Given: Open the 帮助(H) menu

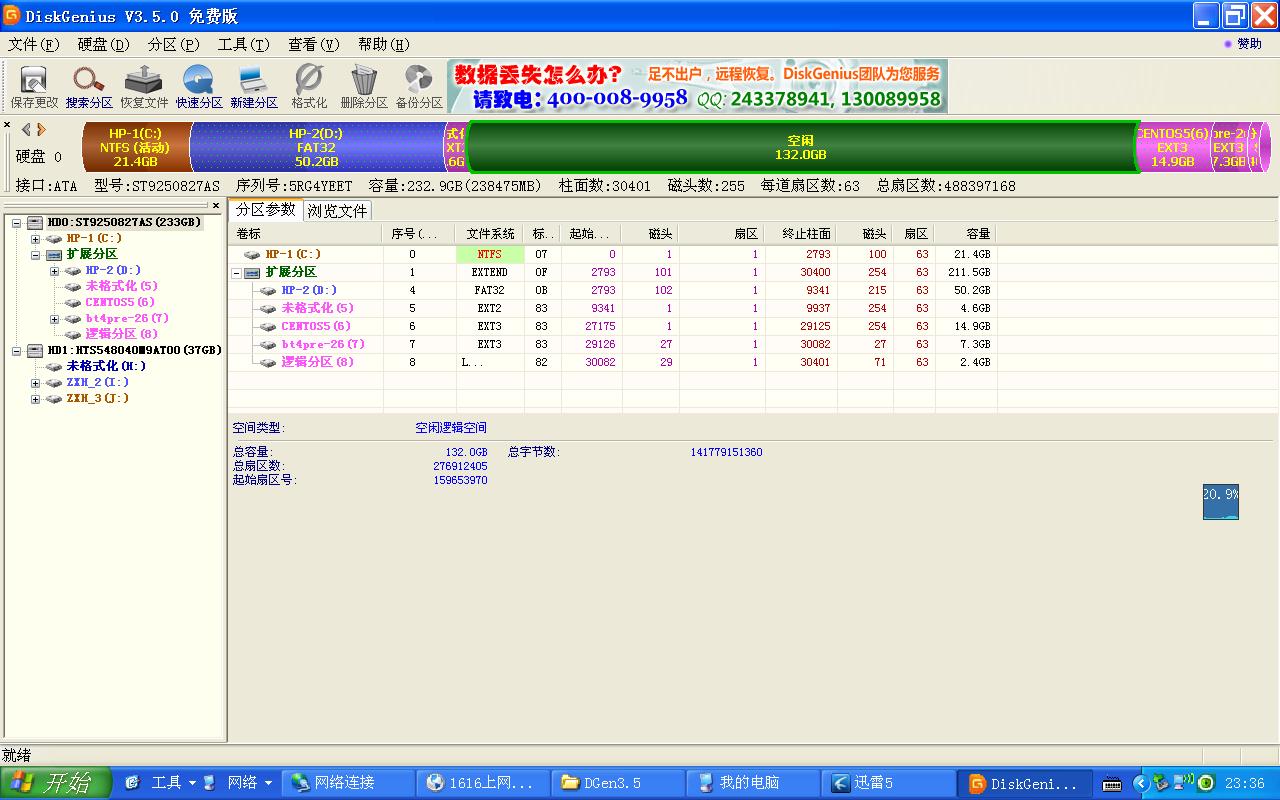Looking at the screenshot, I should click(x=384, y=44).
